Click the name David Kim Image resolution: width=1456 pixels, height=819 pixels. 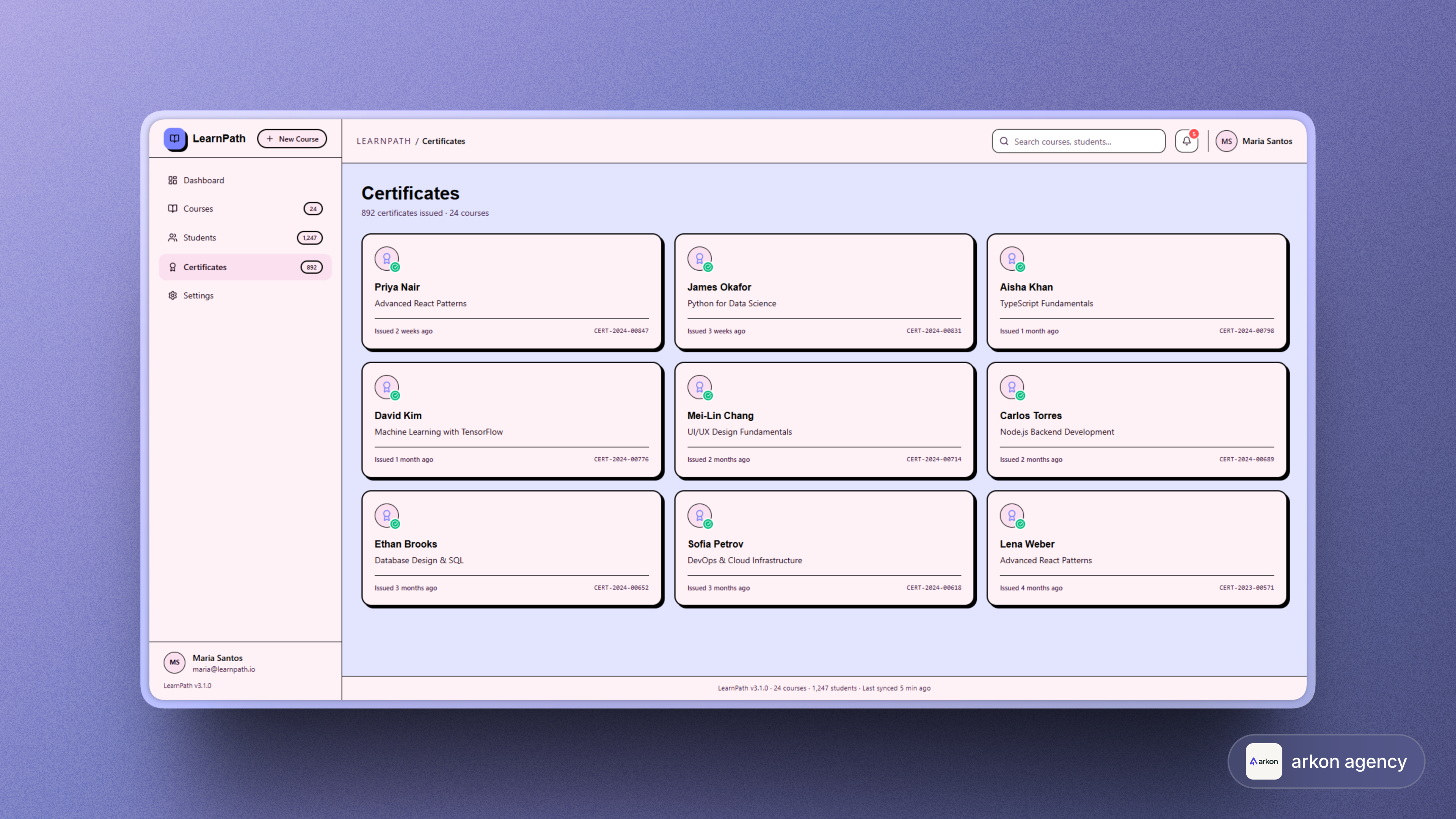pyautogui.click(x=397, y=416)
